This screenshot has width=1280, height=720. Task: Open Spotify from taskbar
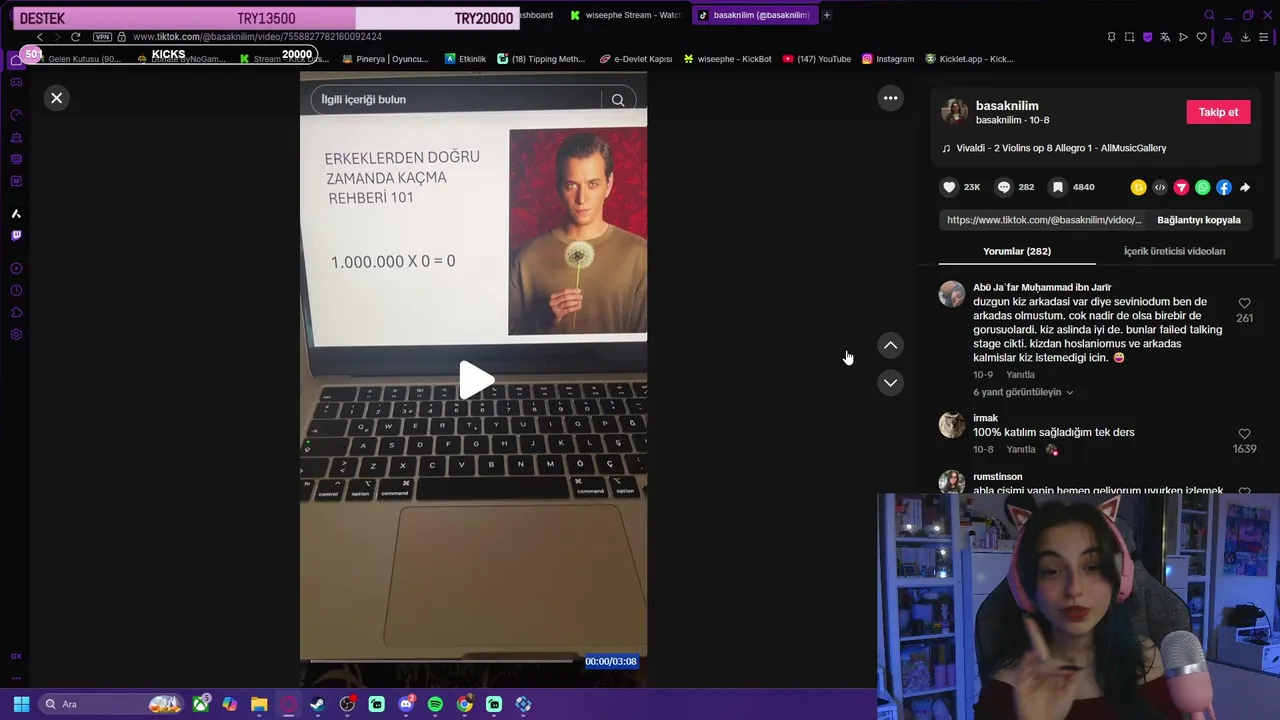click(x=435, y=704)
